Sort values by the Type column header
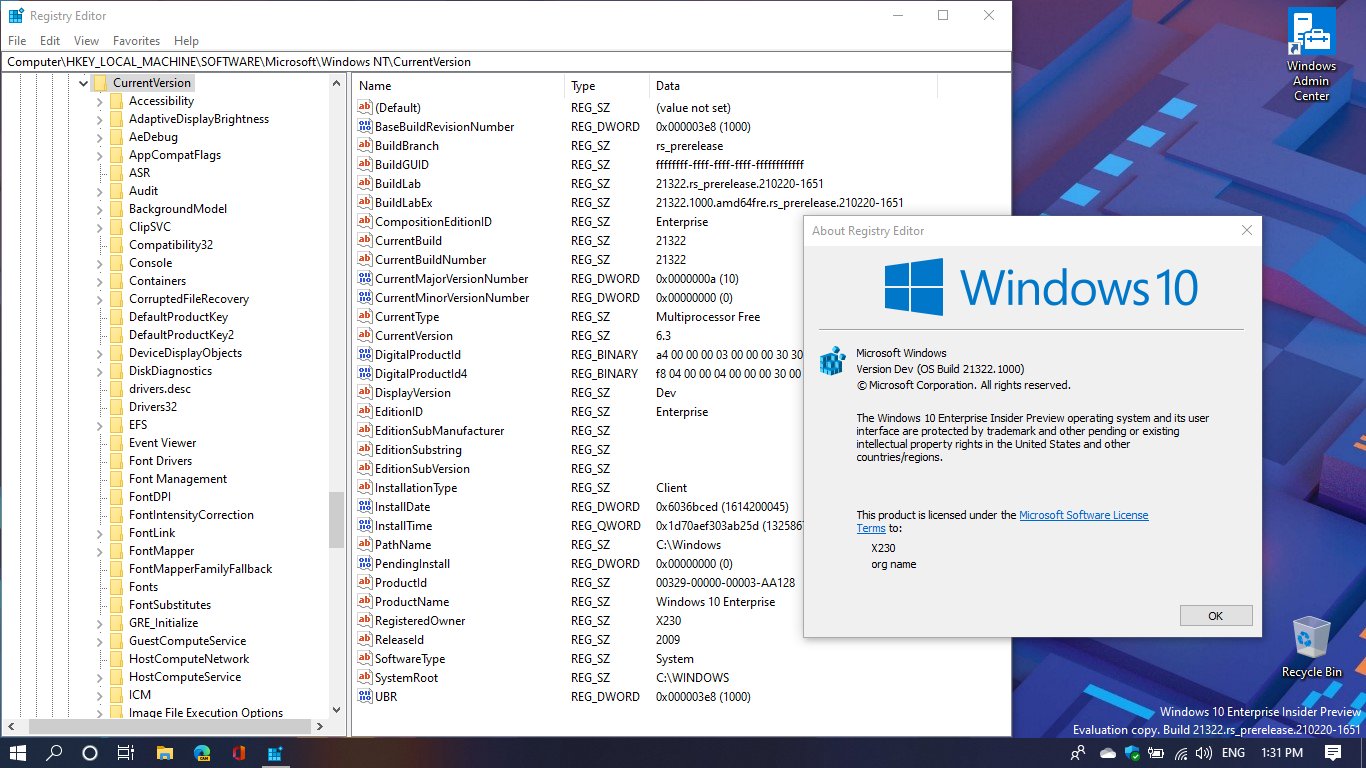 coord(607,86)
